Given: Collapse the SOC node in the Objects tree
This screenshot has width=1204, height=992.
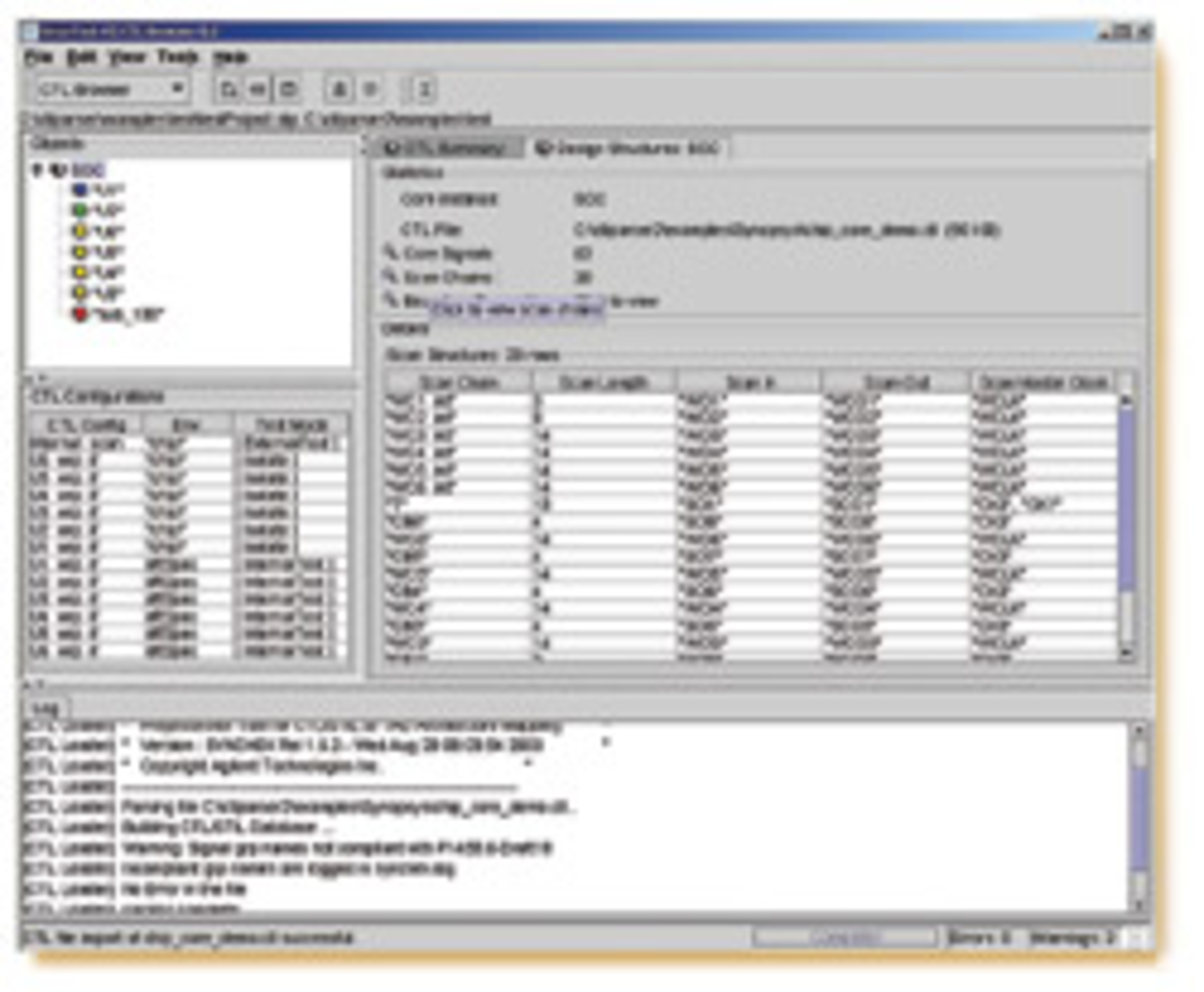Looking at the screenshot, I should pyautogui.click(x=36, y=168).
